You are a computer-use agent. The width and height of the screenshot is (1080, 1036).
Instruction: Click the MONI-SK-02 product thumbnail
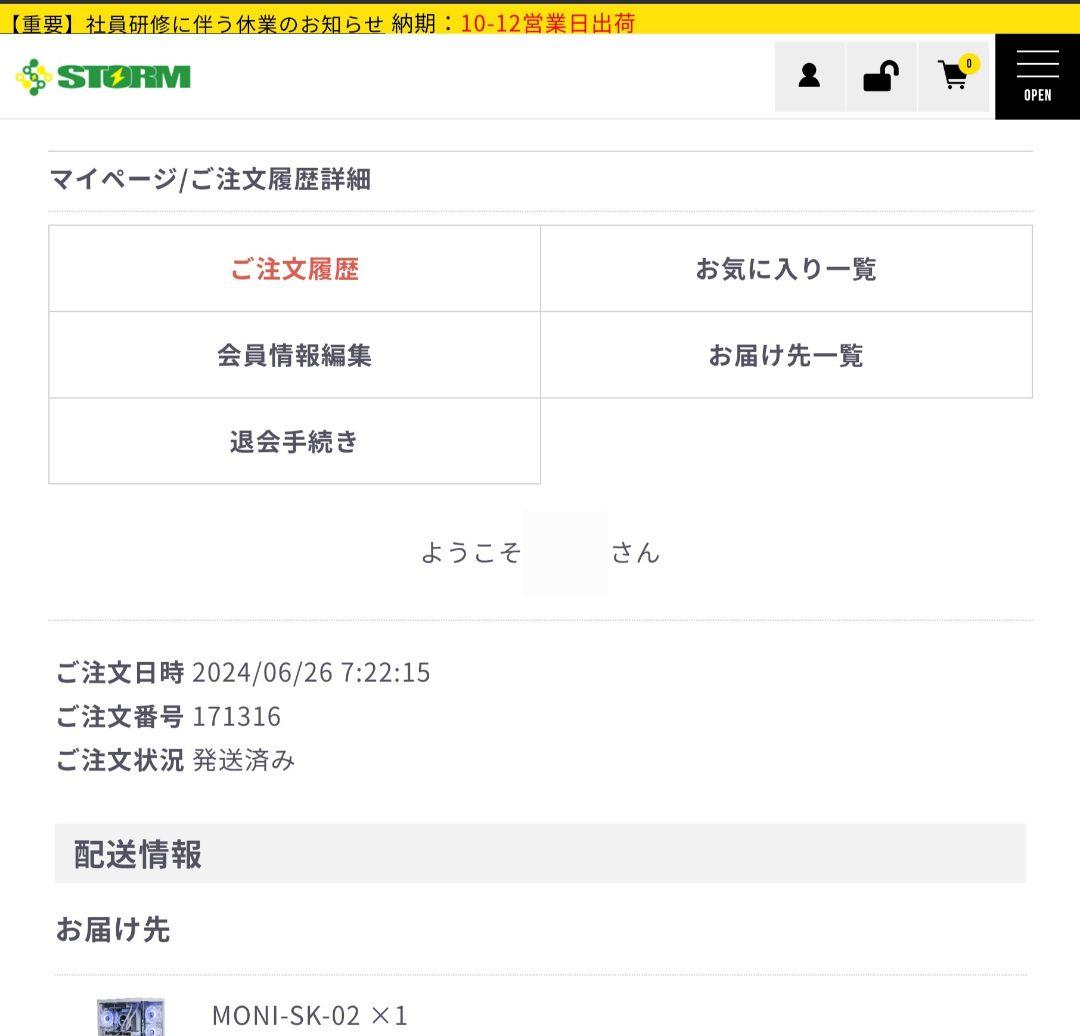[x=131, y=1016]
